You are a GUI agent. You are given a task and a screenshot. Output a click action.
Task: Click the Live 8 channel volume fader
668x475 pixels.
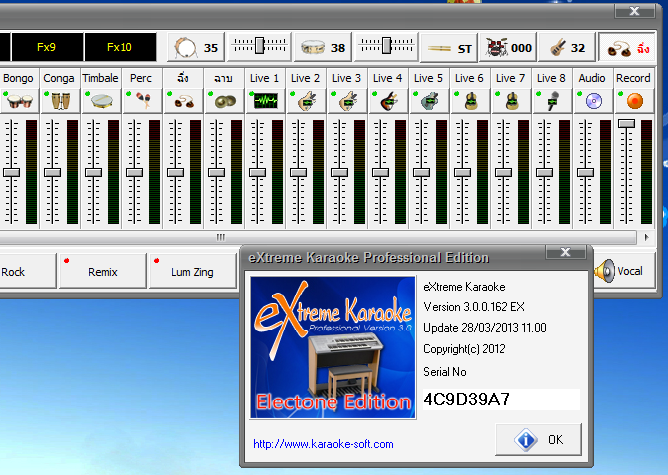[544, 173]
